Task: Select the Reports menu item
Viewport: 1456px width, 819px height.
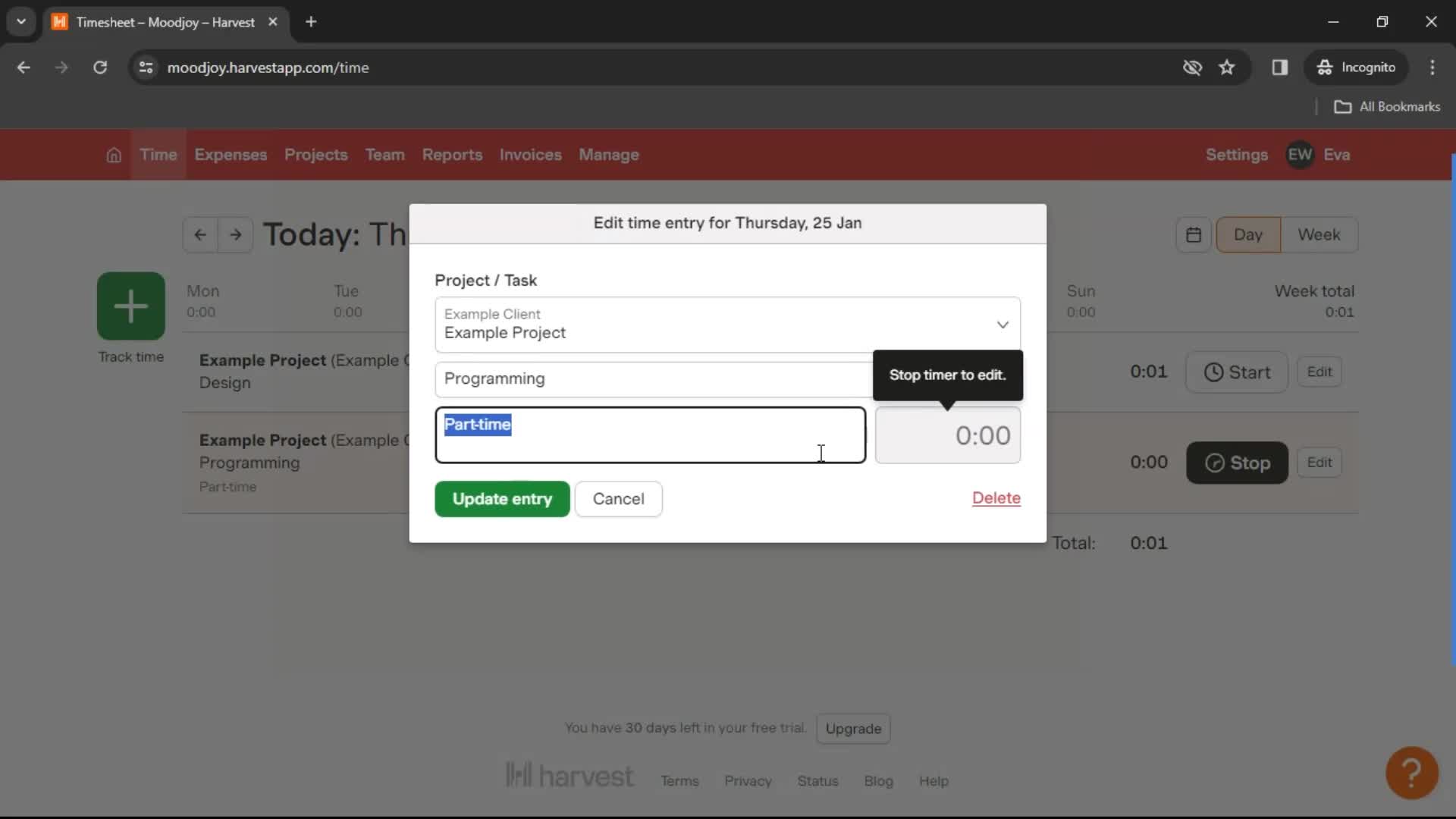Action: pyautogui.click(x=452, y=155)
